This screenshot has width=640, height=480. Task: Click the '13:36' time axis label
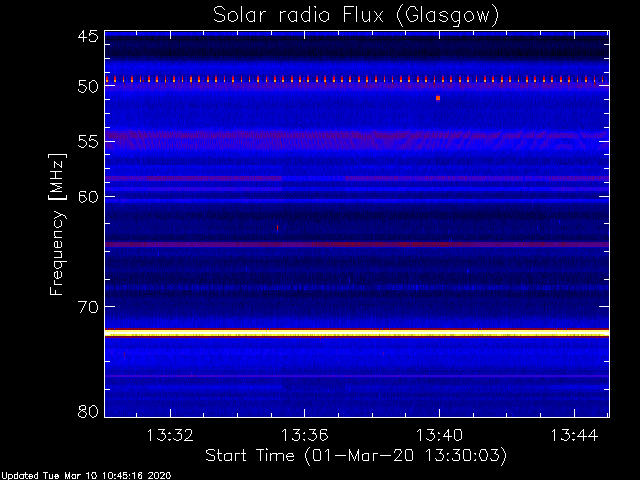tap(304, 436)
